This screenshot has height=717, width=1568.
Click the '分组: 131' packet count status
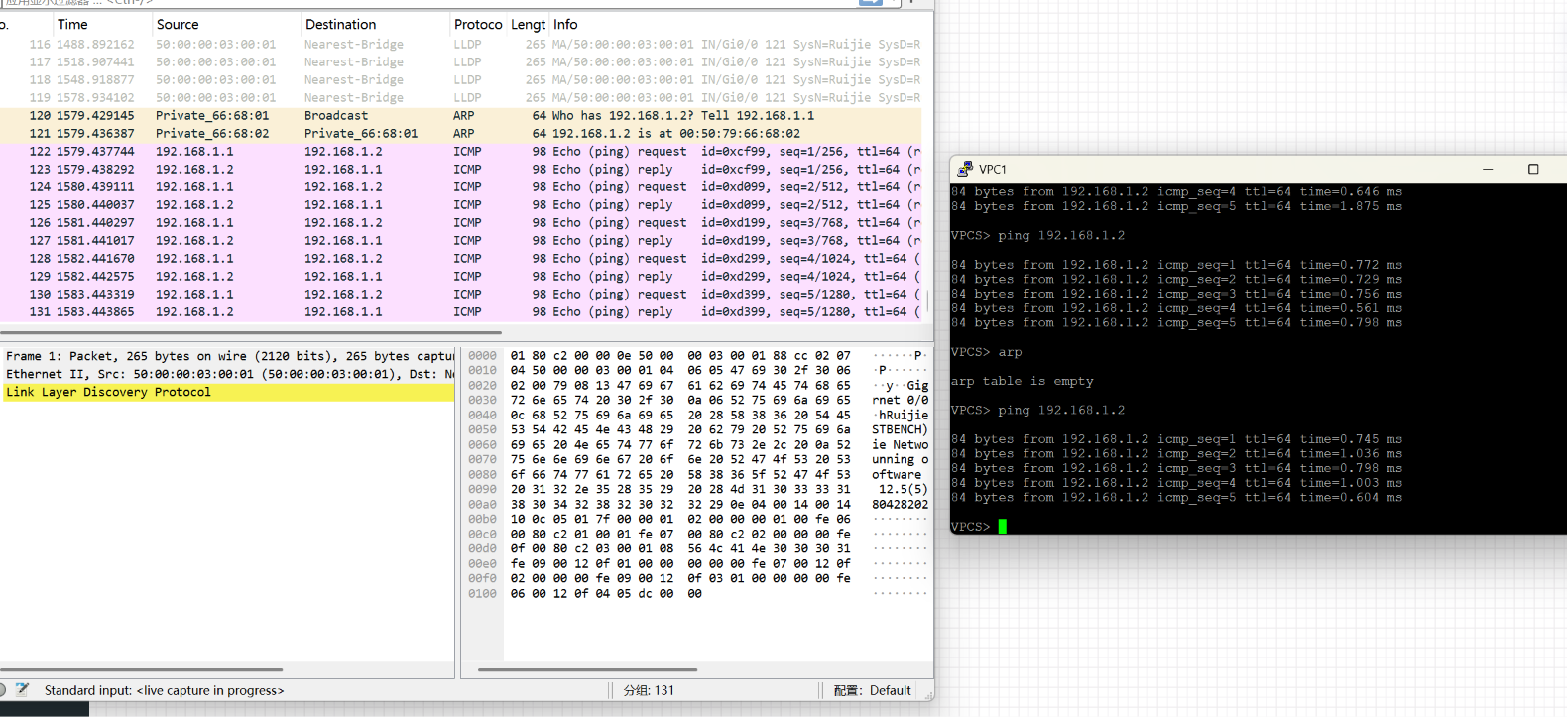tap(649, 690)
